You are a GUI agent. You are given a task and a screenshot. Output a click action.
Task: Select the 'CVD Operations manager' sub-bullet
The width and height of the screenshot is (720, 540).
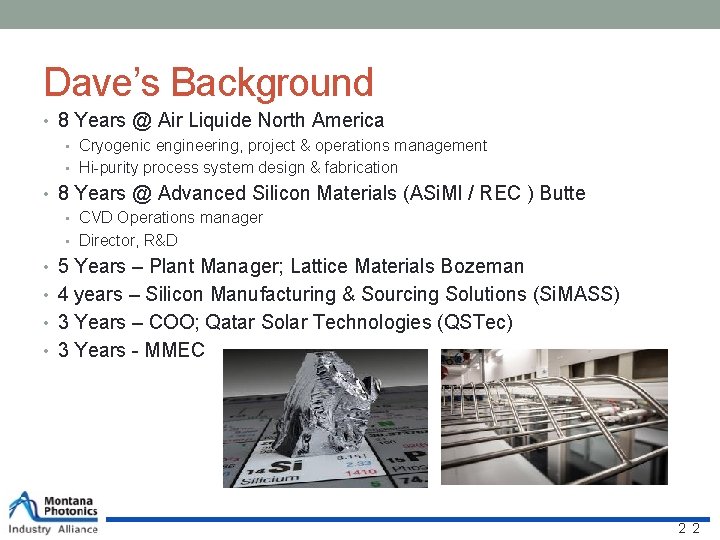tap(171, 217)
